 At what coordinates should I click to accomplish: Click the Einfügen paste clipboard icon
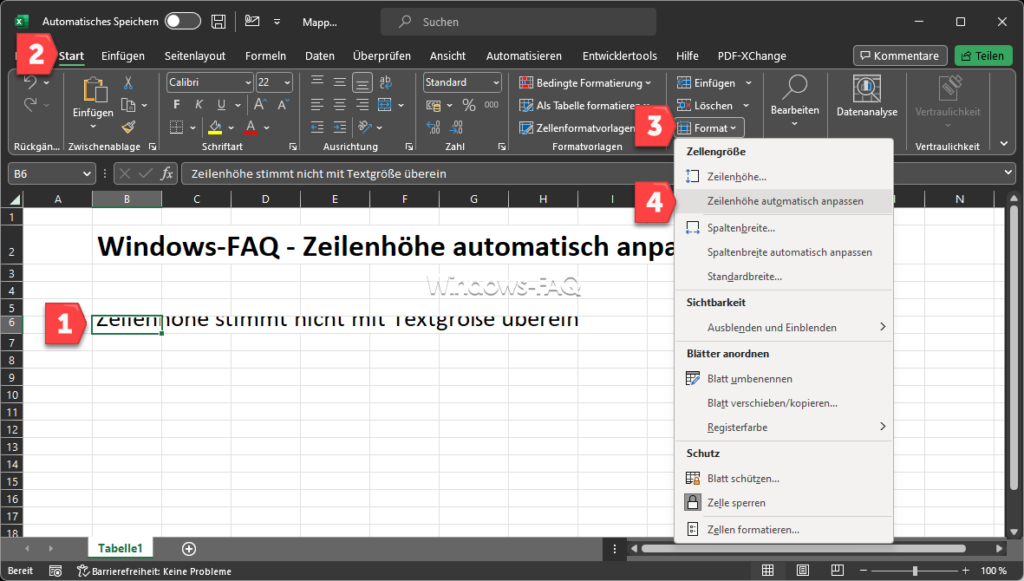(x=95, y=90)
